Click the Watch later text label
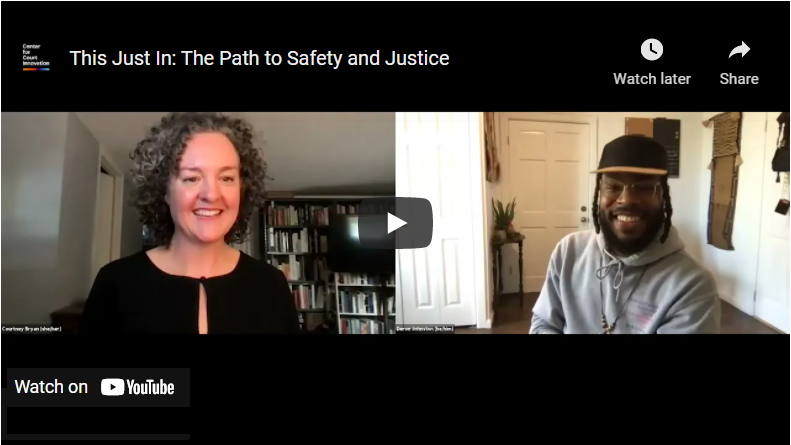 (x=652, y=79)
